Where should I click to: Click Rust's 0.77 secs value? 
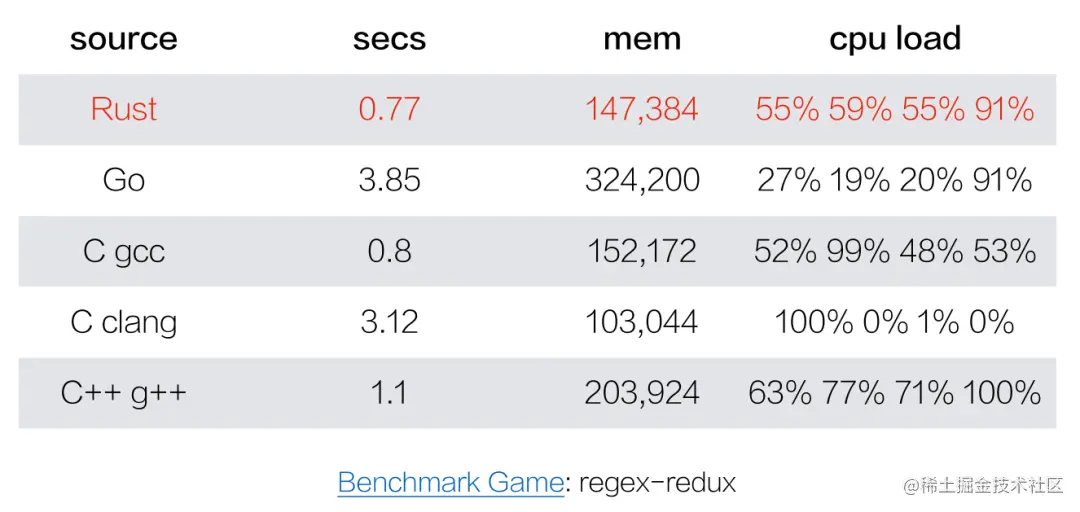(x=390, y=109)
